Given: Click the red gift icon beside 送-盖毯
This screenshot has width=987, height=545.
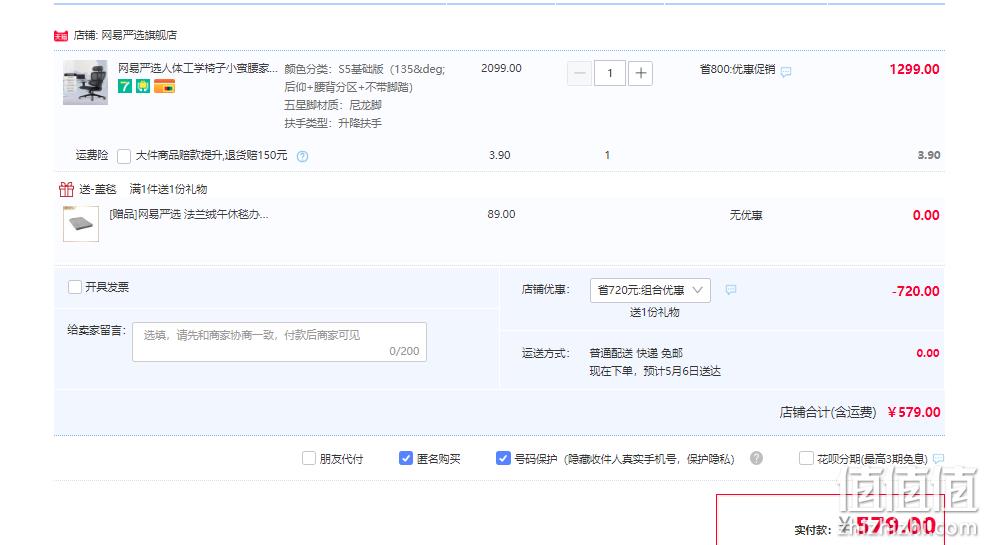Looking at the screenshot, I should point(66,189).
